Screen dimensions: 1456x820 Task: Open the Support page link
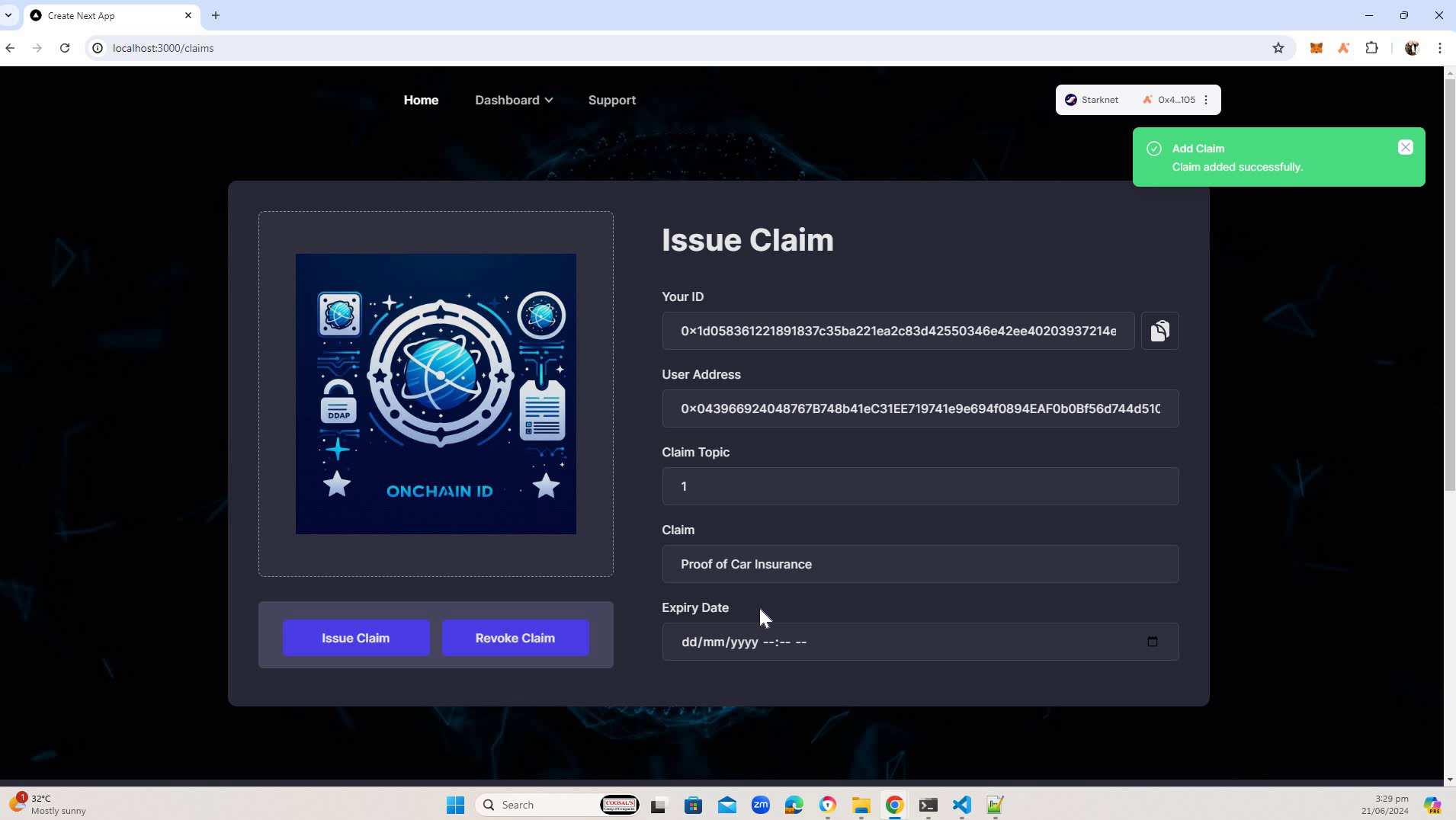pos(611,100)
